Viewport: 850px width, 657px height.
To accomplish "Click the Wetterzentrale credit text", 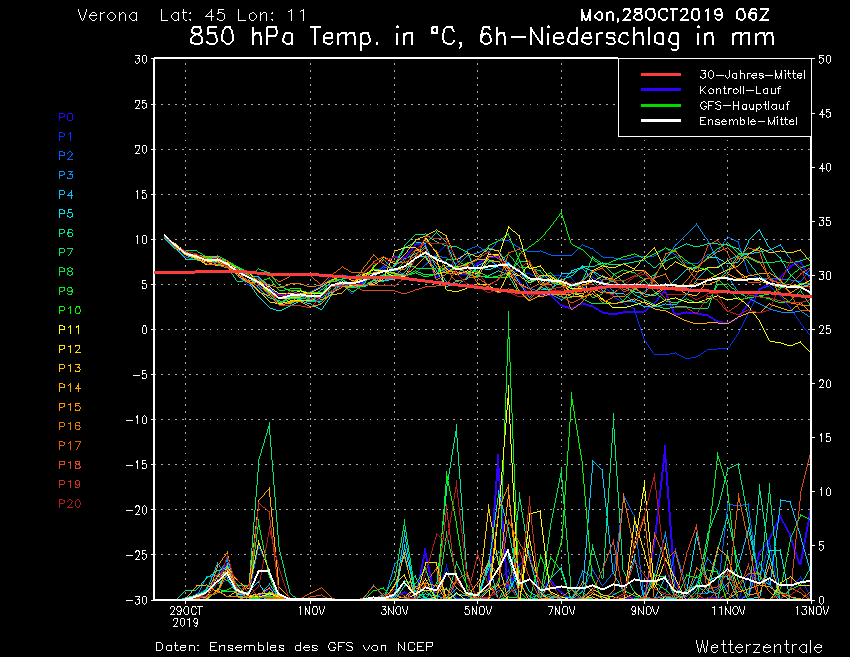I will [759, 647].
